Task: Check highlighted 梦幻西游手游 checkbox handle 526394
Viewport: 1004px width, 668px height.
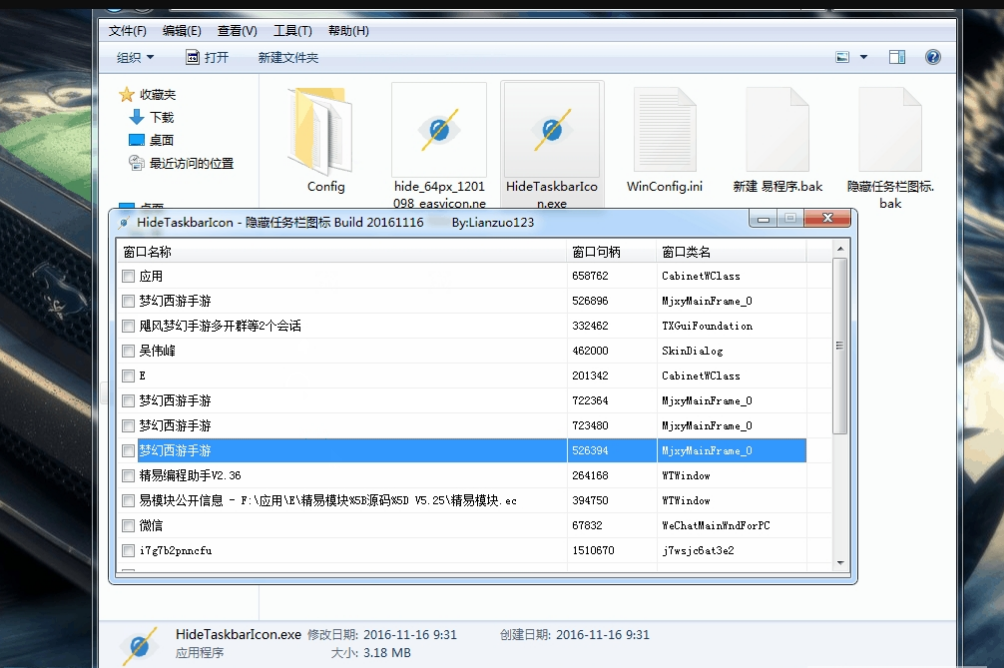Action: (x=128, y=451)
